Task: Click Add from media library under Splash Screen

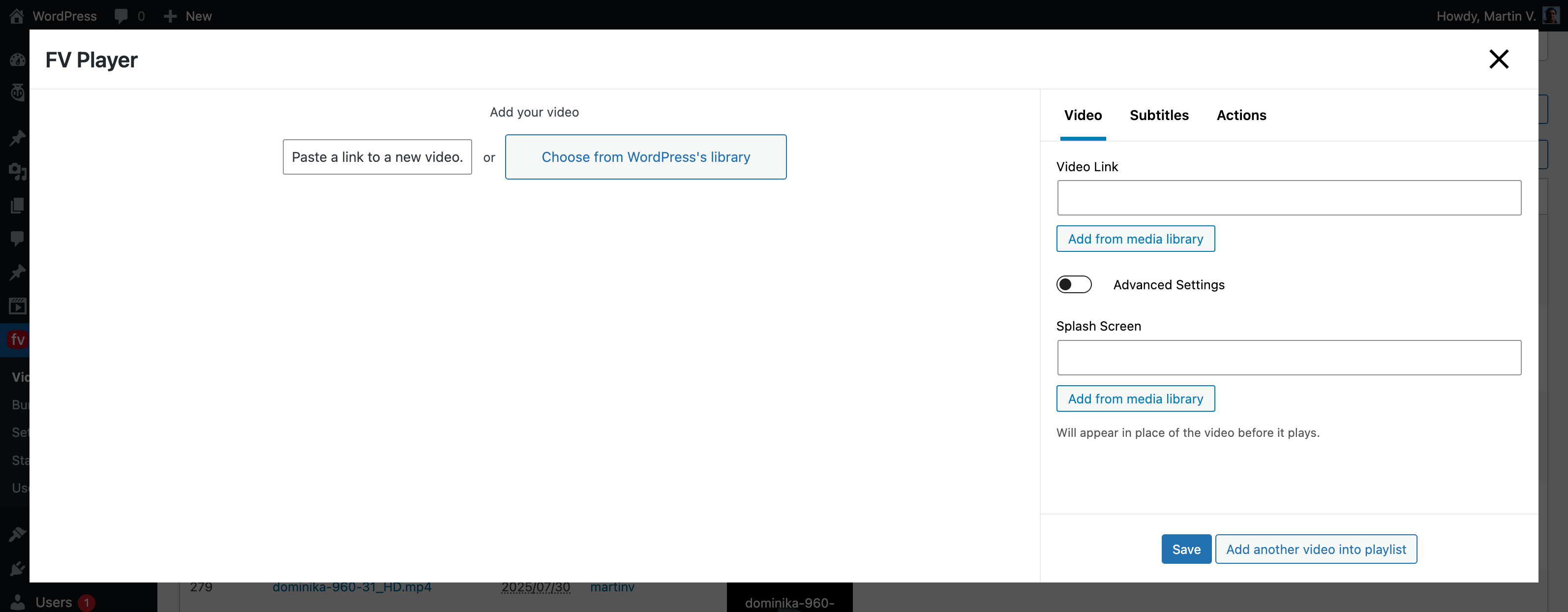Action: (x=1135, y=398)
